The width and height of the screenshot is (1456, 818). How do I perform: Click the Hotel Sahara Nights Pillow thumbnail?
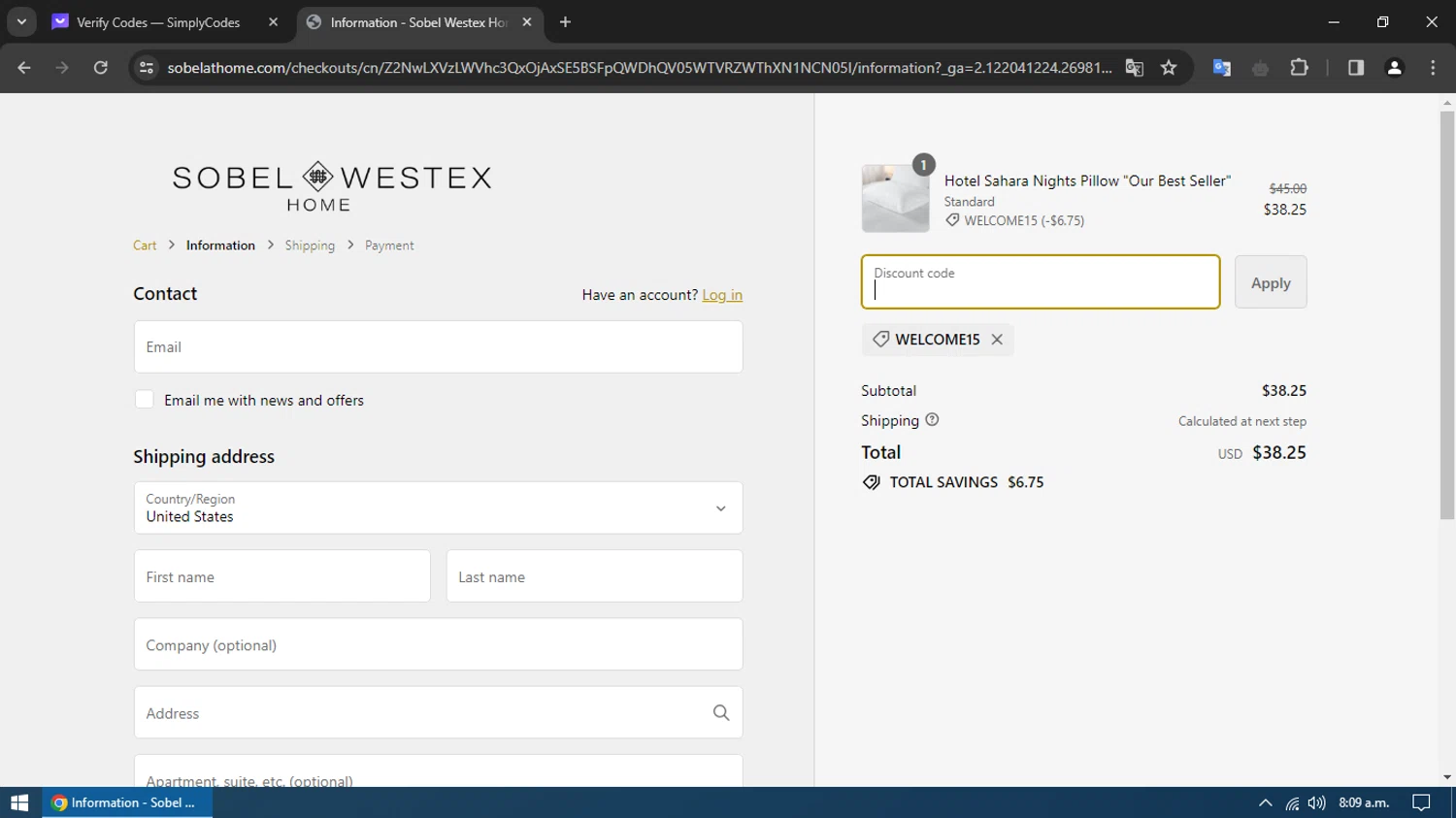(x=895, y=198)
